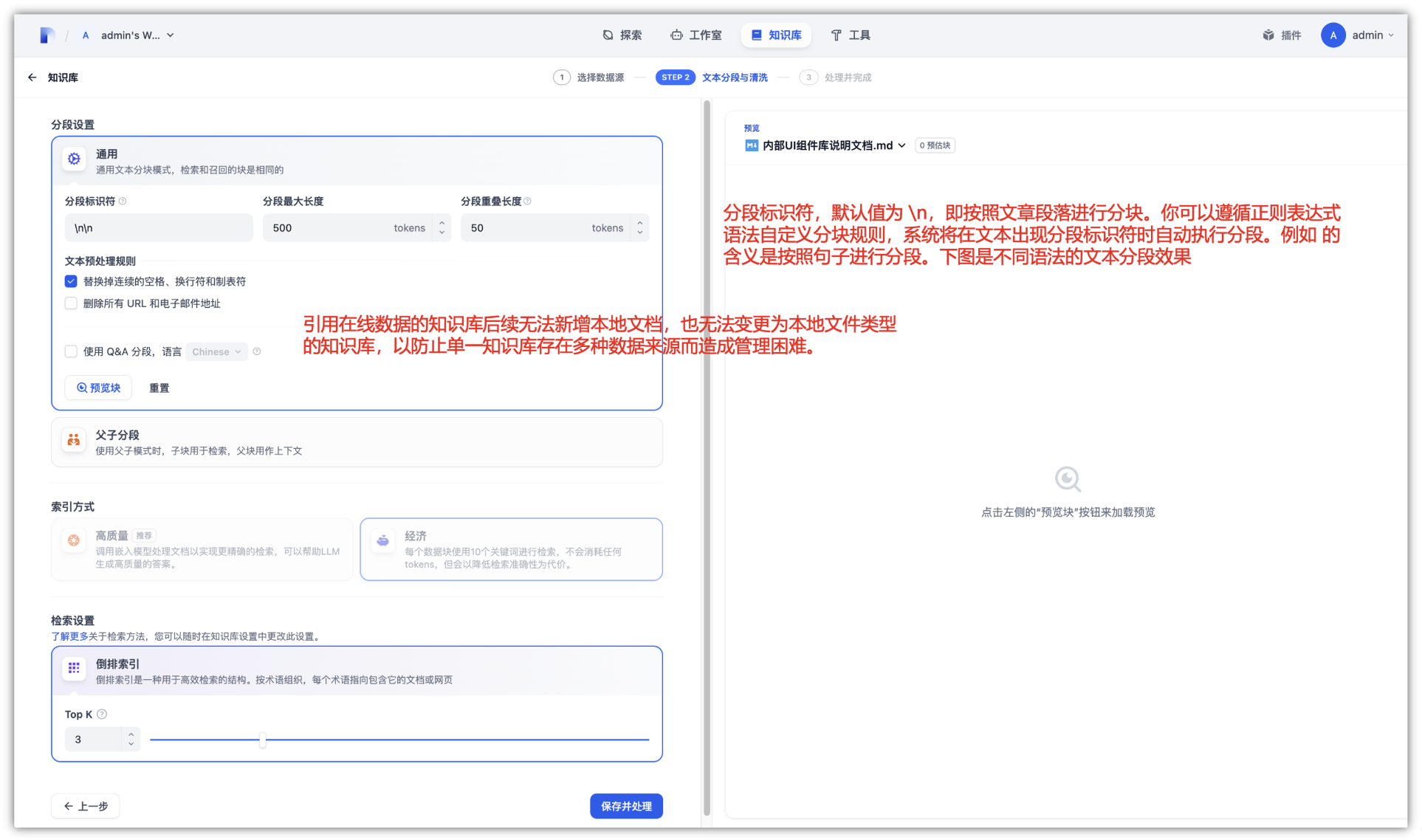Click the Dify logo icon
The image size is (1422, 840).
tap(47, 35)
